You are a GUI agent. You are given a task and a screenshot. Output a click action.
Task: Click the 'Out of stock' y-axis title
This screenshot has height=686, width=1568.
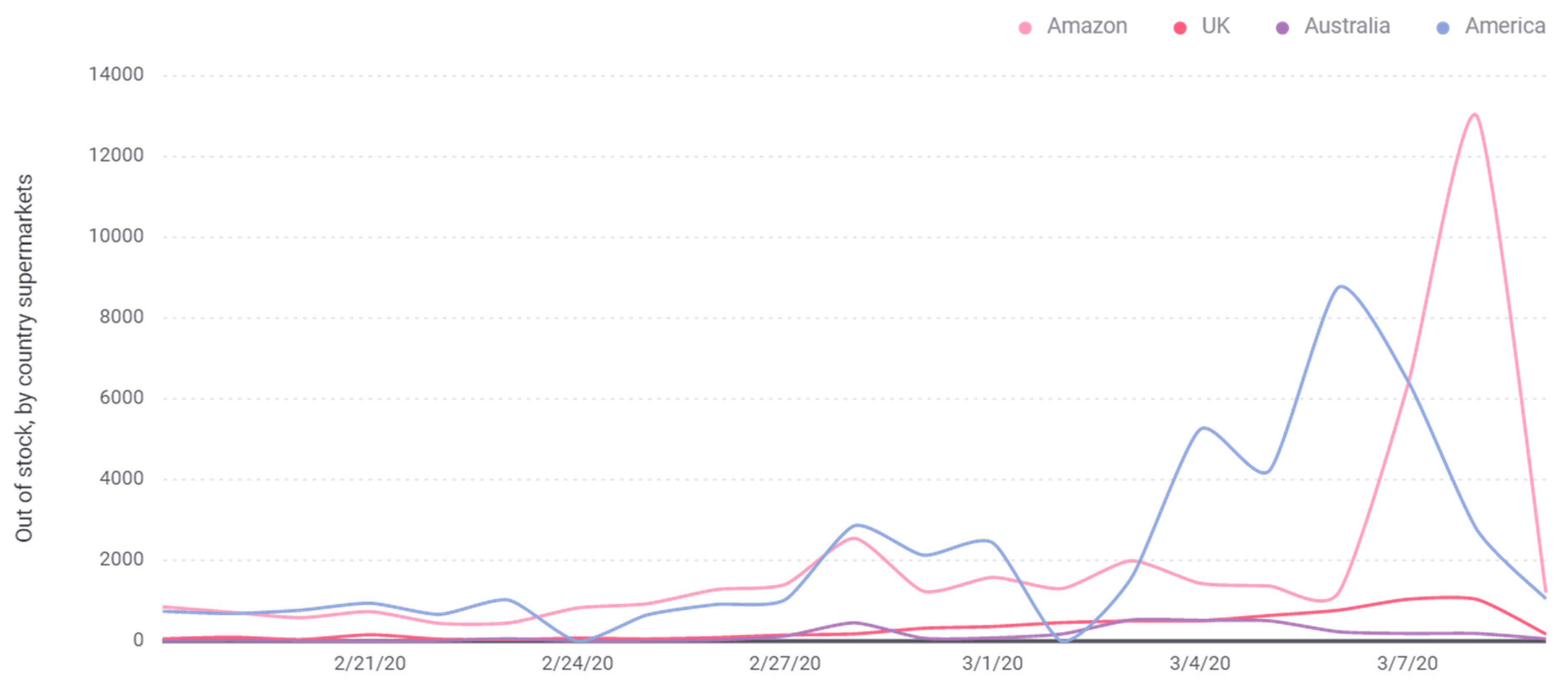(x=24, y=358)
